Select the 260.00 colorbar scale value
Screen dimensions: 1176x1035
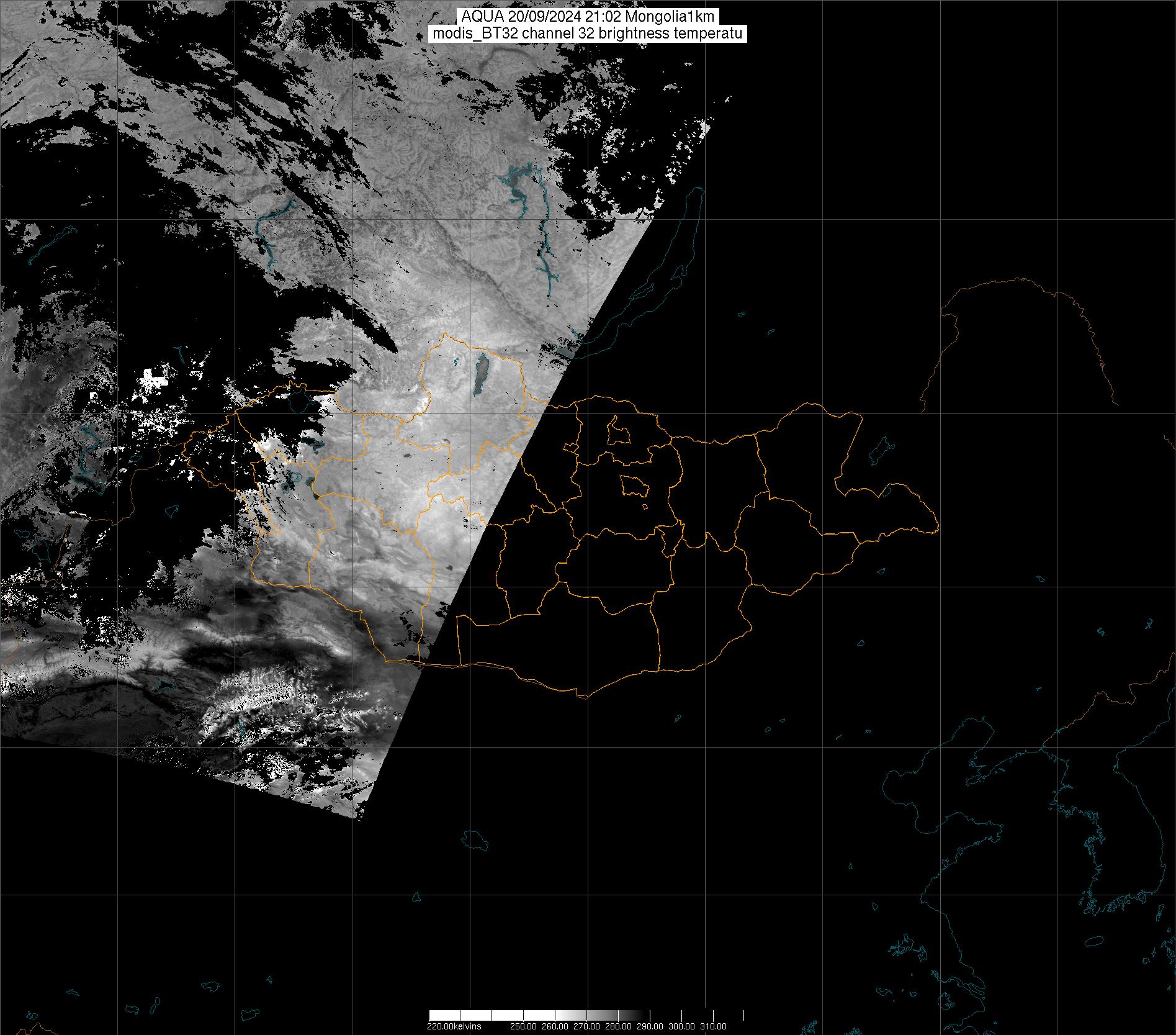click(555, 1026)
